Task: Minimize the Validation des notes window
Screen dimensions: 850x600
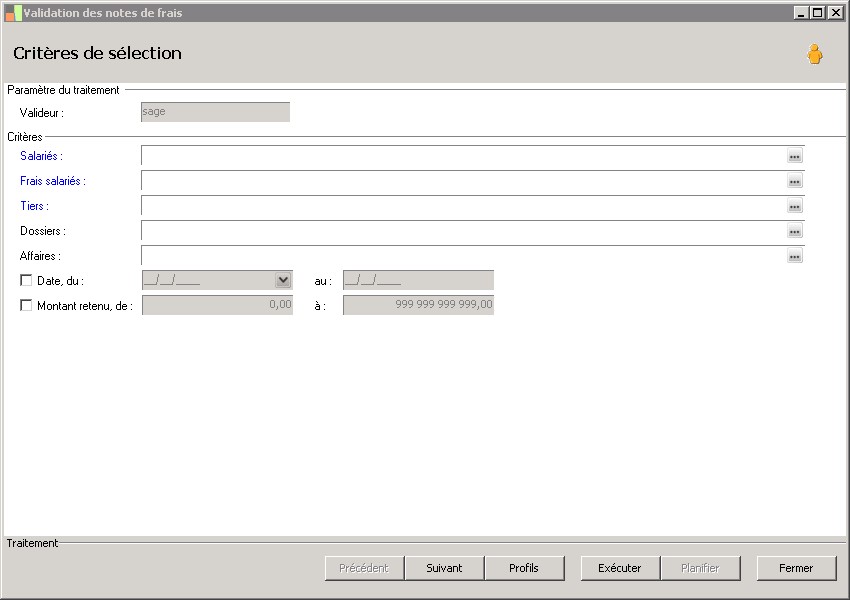Action: 801,12
